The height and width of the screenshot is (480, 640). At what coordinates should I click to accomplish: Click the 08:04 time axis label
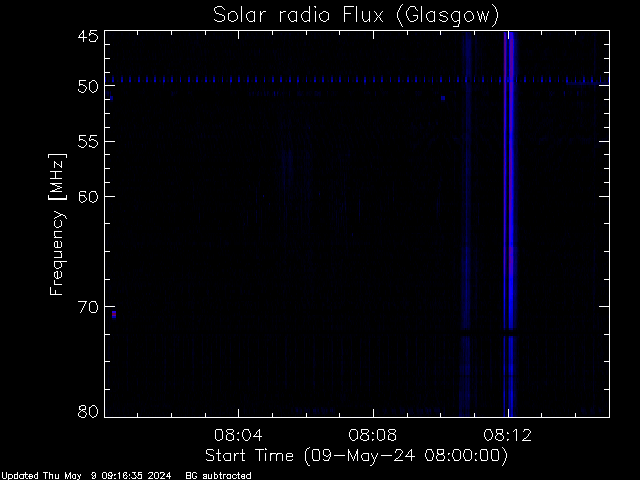tap(238, 435)
